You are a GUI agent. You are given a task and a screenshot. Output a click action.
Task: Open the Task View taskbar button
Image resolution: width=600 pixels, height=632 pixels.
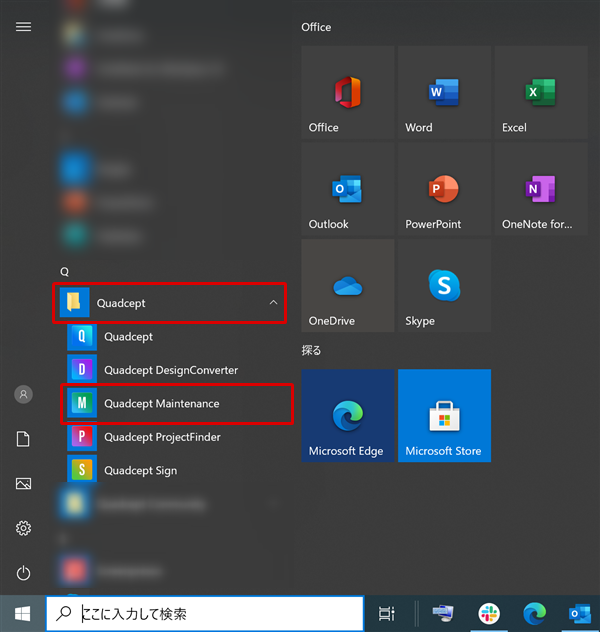pyautogui.click(x=386, y=613)
